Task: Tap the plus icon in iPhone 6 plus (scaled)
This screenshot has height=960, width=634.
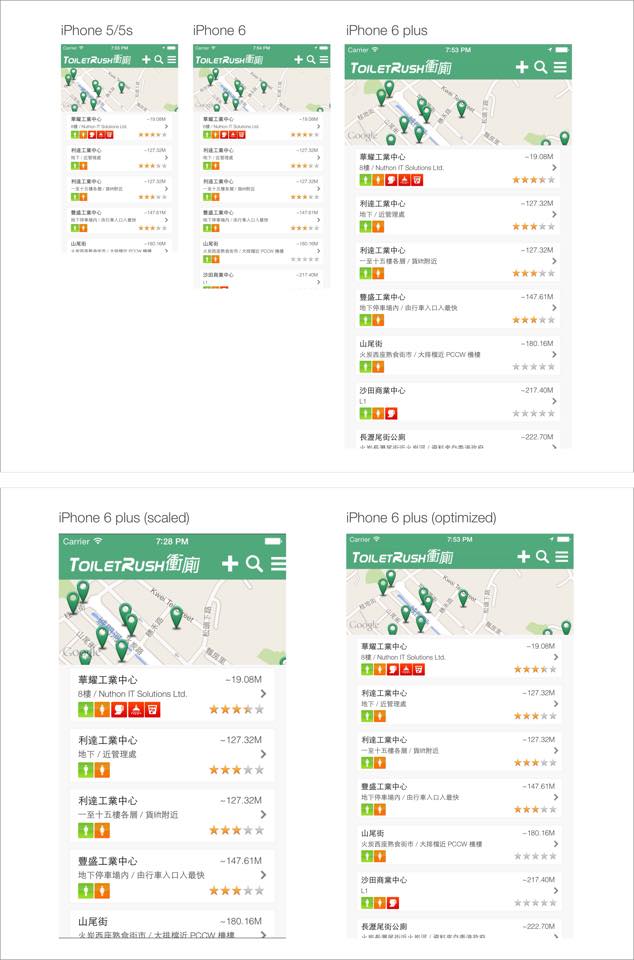Action: point(230,564)
